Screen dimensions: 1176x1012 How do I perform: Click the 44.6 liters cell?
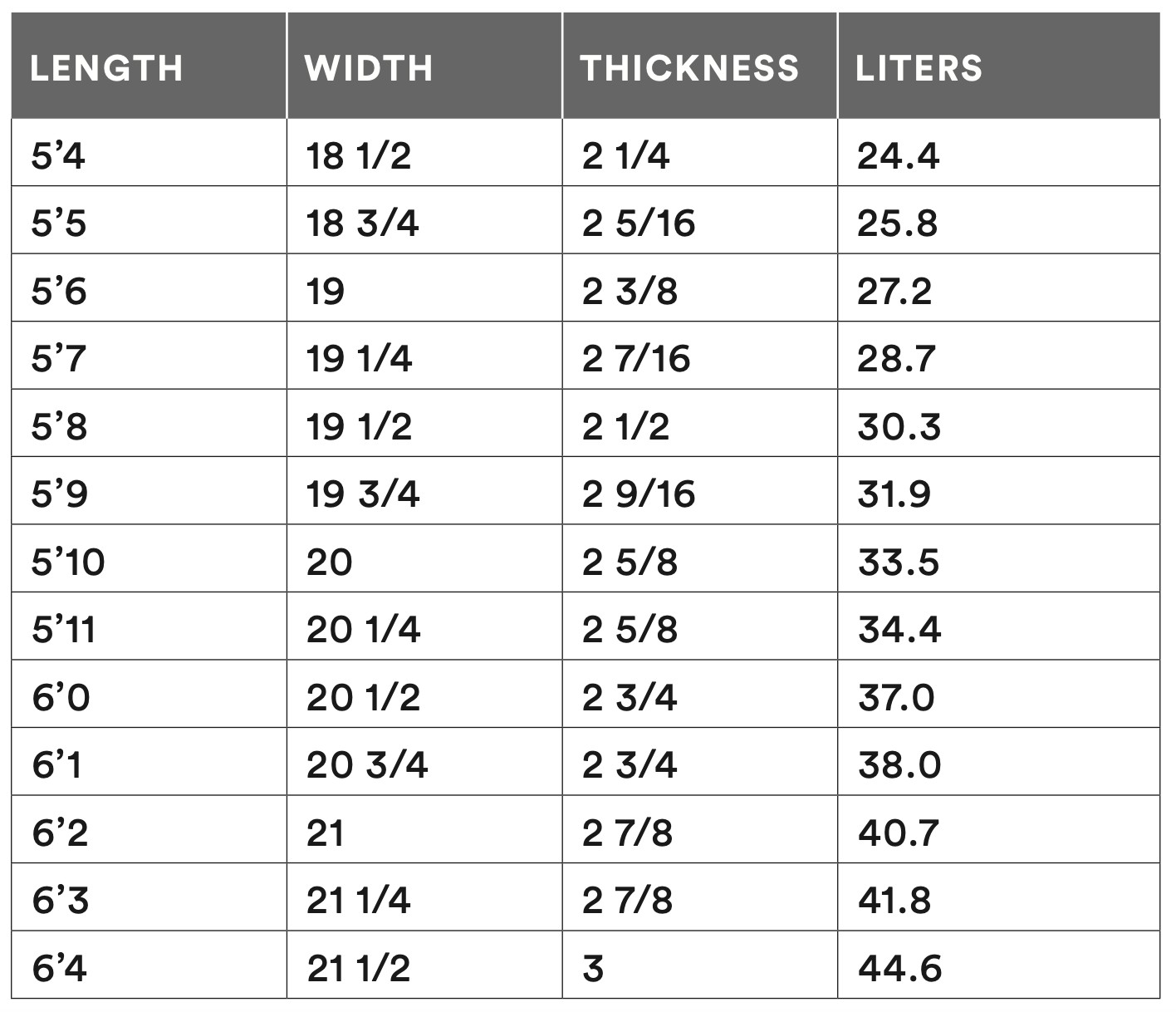(899, 969)
